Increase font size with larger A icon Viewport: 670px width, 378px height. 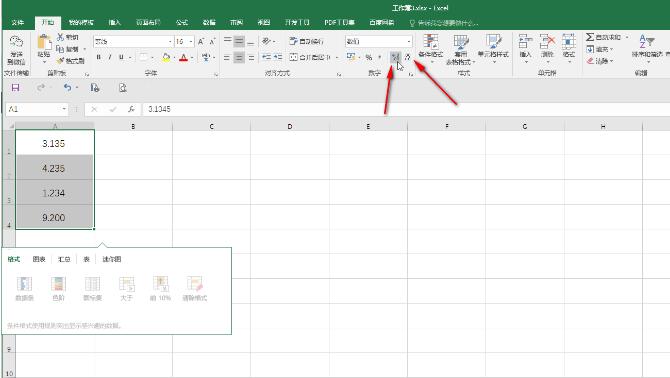200,41
